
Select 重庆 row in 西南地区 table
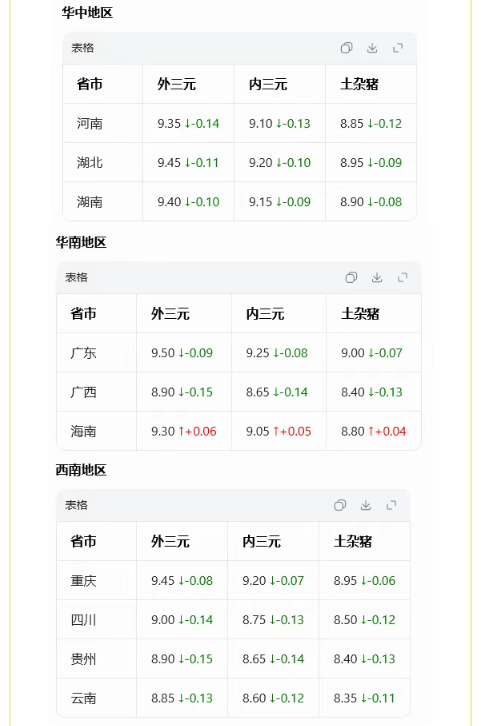point(233,581)
